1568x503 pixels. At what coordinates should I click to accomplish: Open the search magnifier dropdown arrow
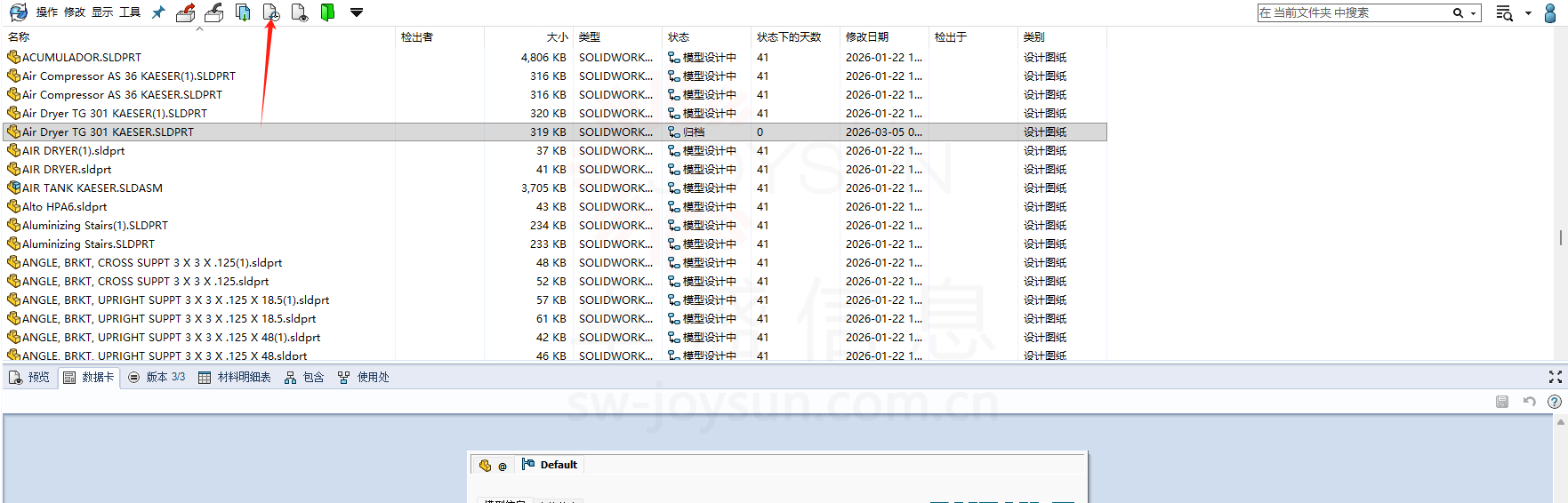pyautogui.click(x=1473, y=13)
